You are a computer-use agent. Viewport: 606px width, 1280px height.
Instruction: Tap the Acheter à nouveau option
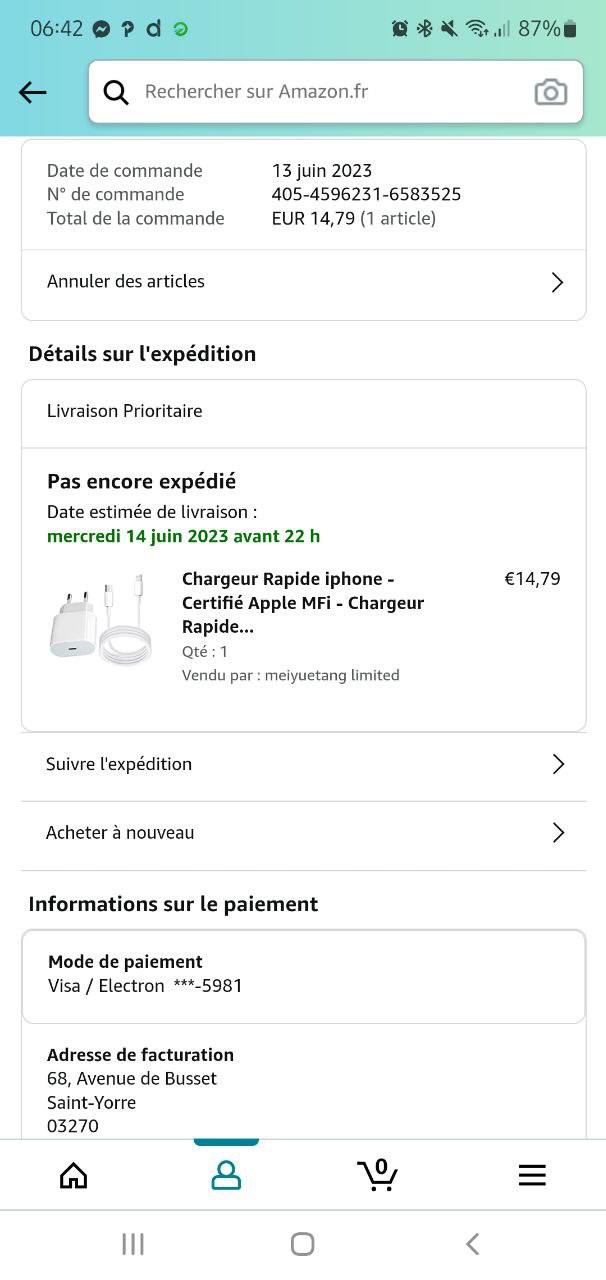[x=120, y=833]
